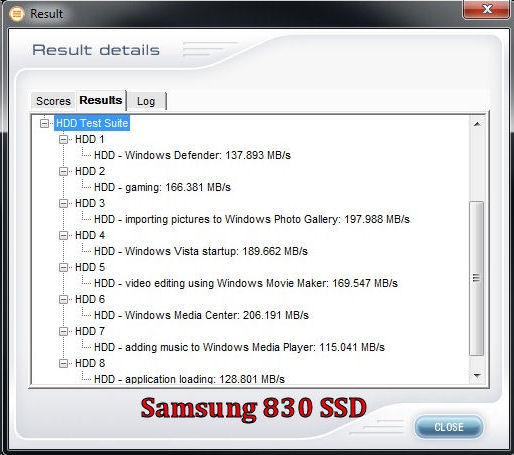The height and width of the screenshot is (455, 514).
Task: Click the scrollbar down arrow
Action: pos(477,376)
